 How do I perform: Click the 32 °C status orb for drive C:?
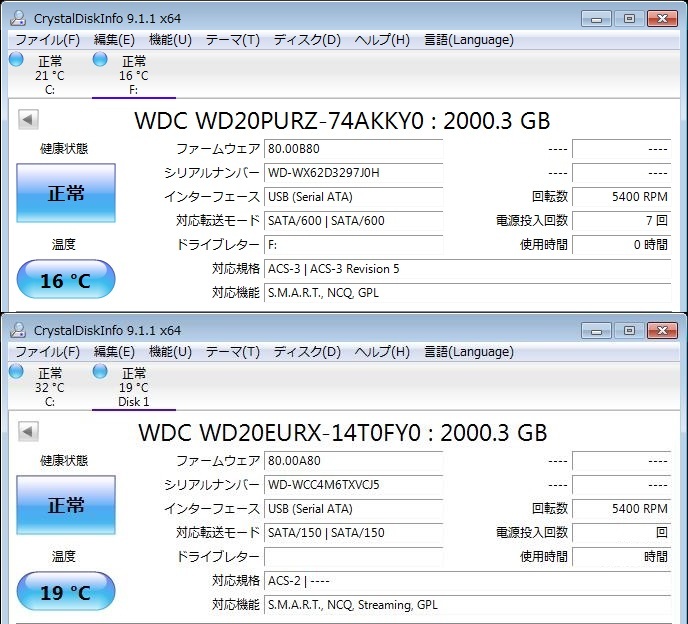tap(16, 372)
